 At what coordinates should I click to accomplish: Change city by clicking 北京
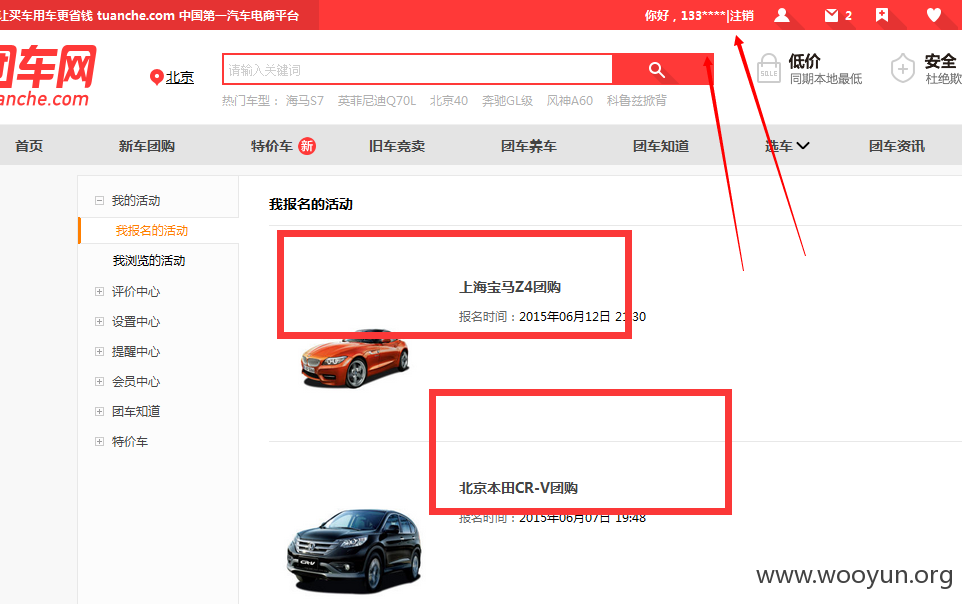pyautogui.click(x=180, y=77)
